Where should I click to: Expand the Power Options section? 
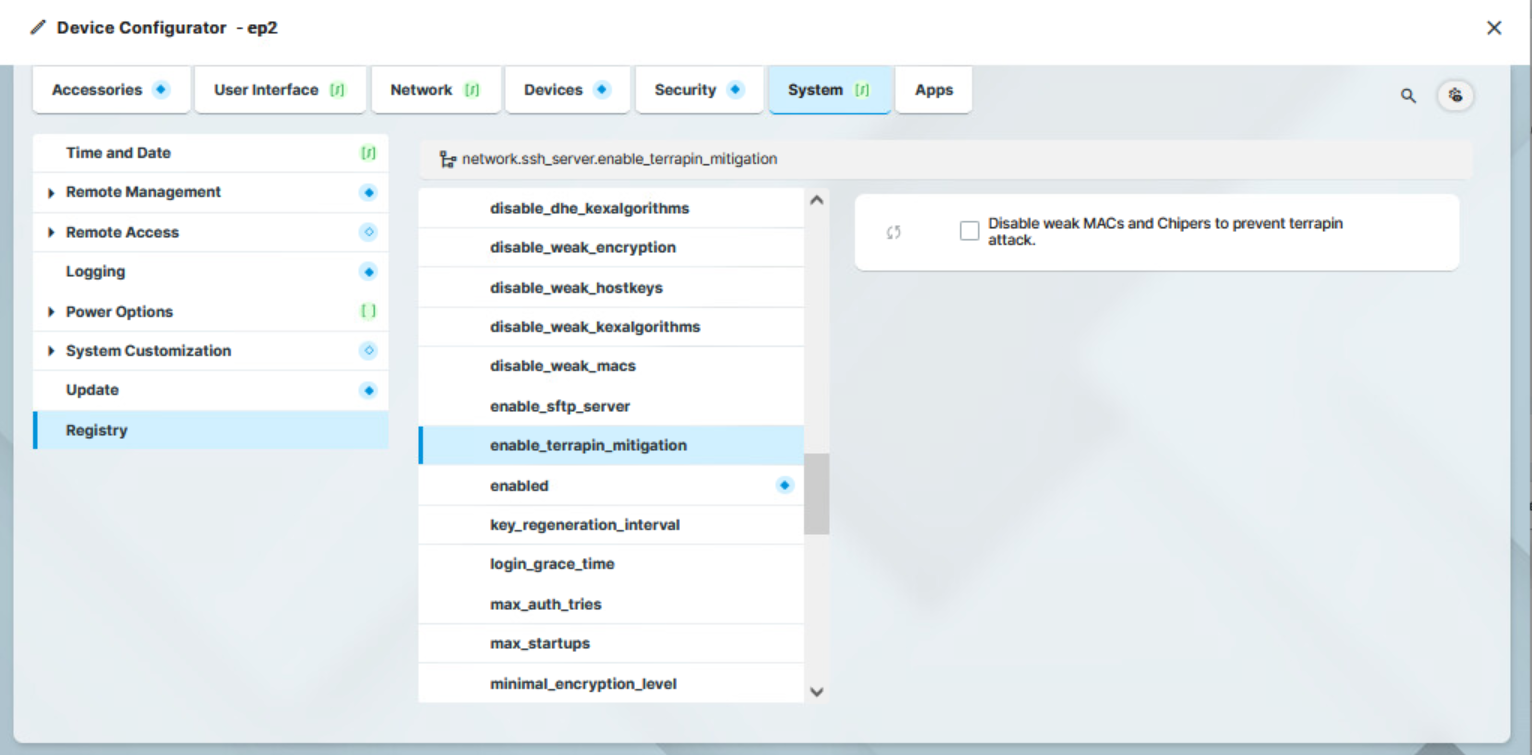(x=52, y=311)
